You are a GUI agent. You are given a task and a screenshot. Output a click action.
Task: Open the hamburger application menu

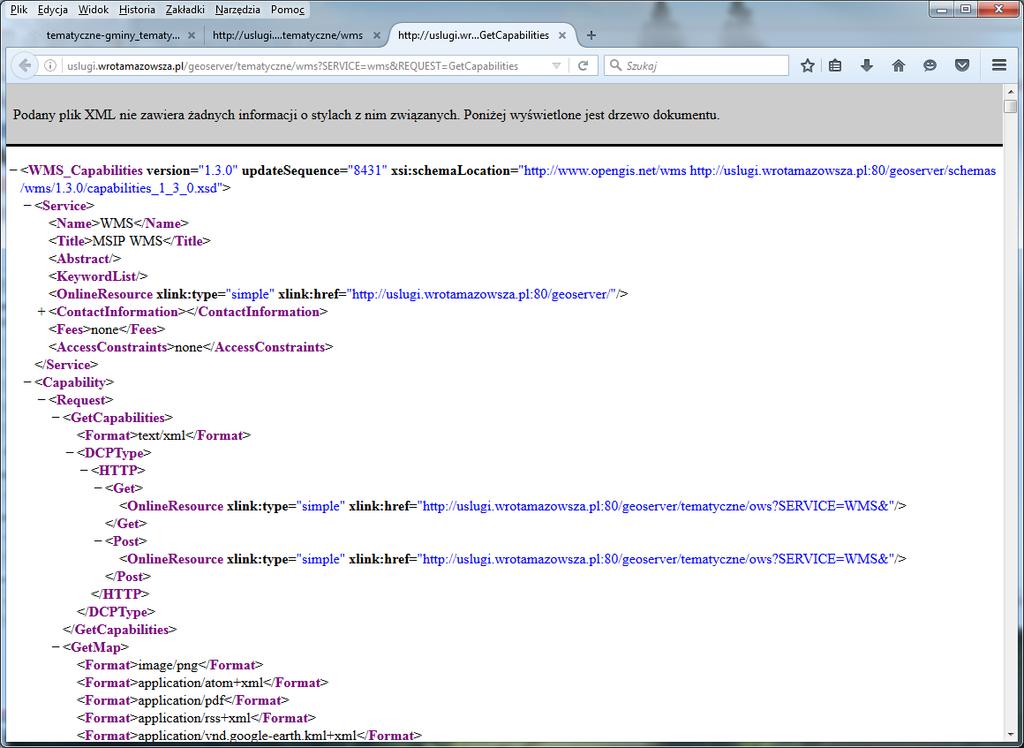[999, 65]
